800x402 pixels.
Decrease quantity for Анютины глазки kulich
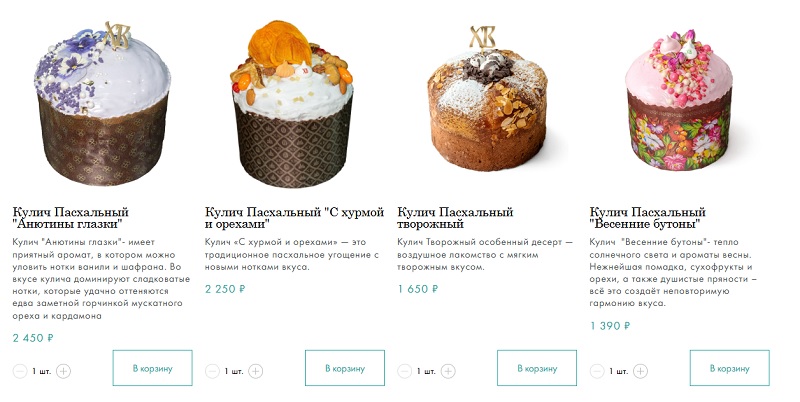[x=19, y=371]
